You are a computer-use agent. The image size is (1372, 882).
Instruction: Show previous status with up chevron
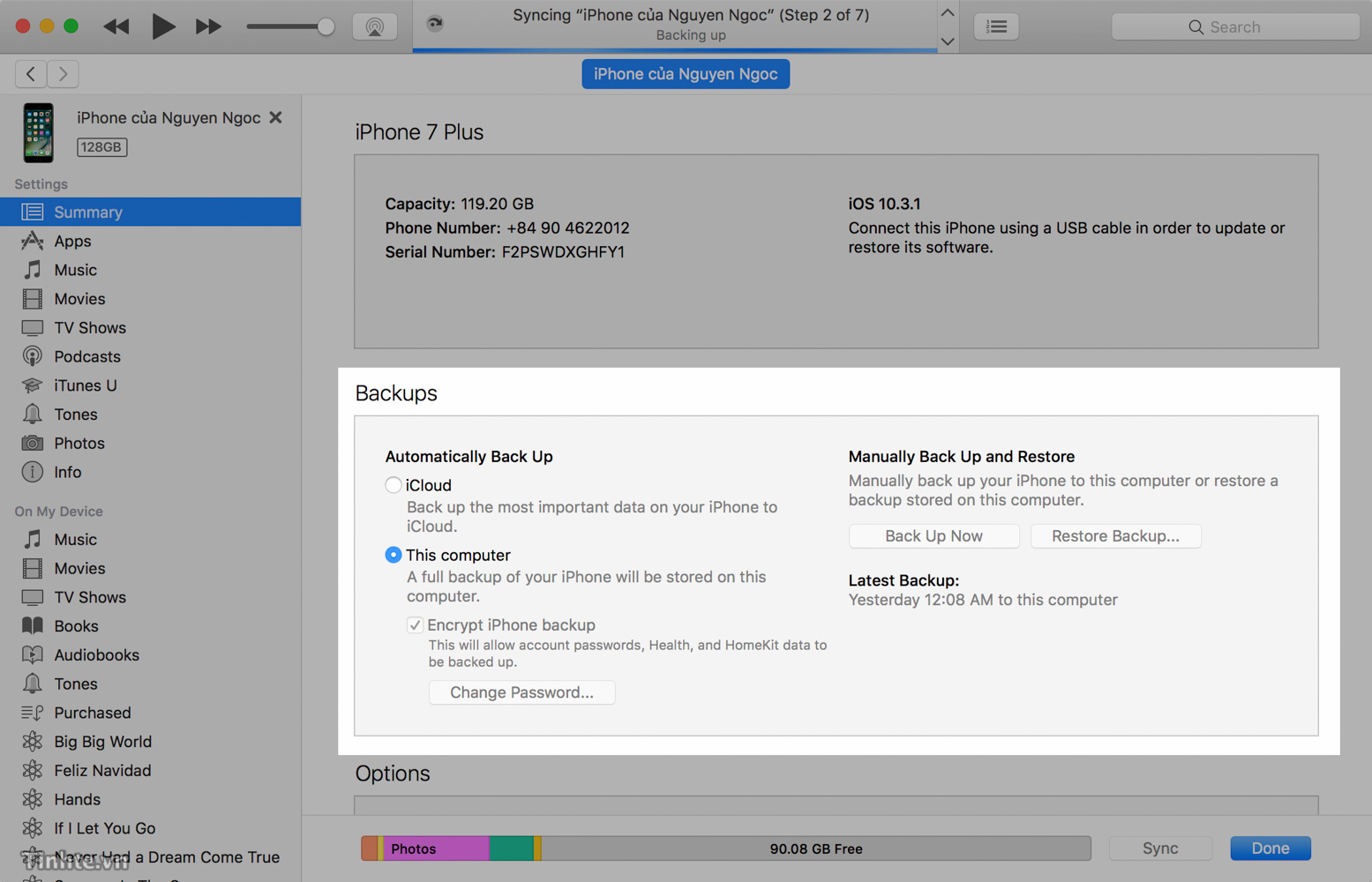click(x=948, y=13)
